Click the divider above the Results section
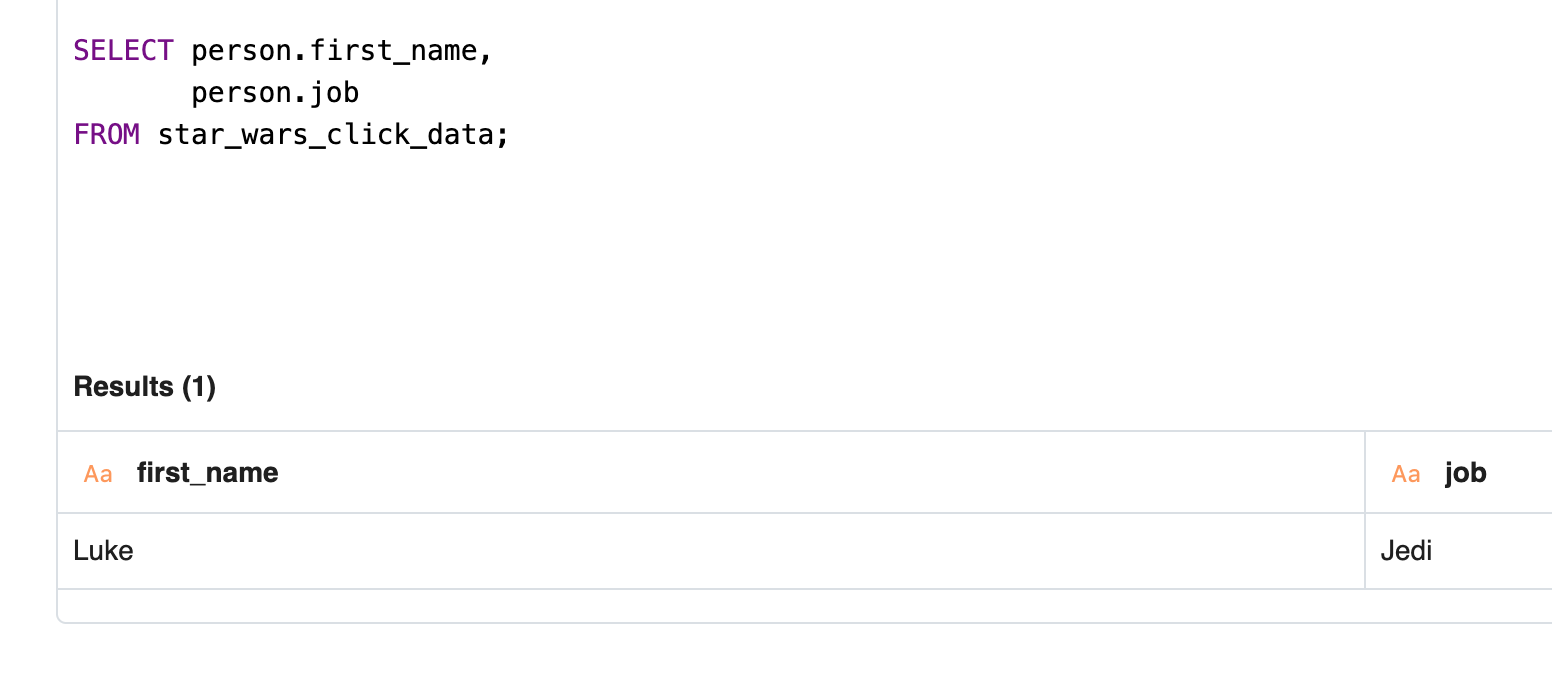The image size is (1552, 674). tap(700, 430)
